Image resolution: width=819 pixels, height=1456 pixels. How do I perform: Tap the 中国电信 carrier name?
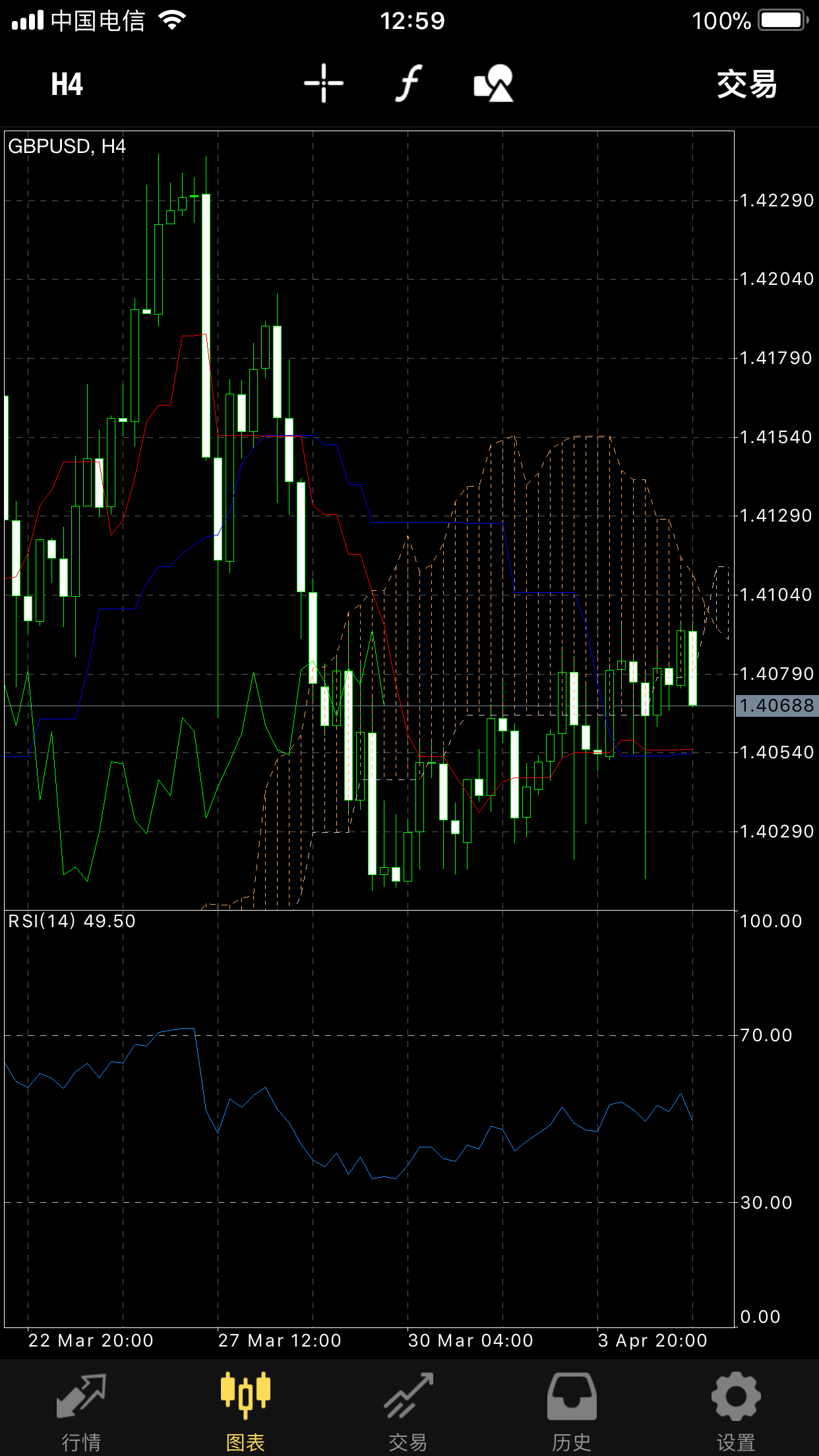[x=98, y=21]
